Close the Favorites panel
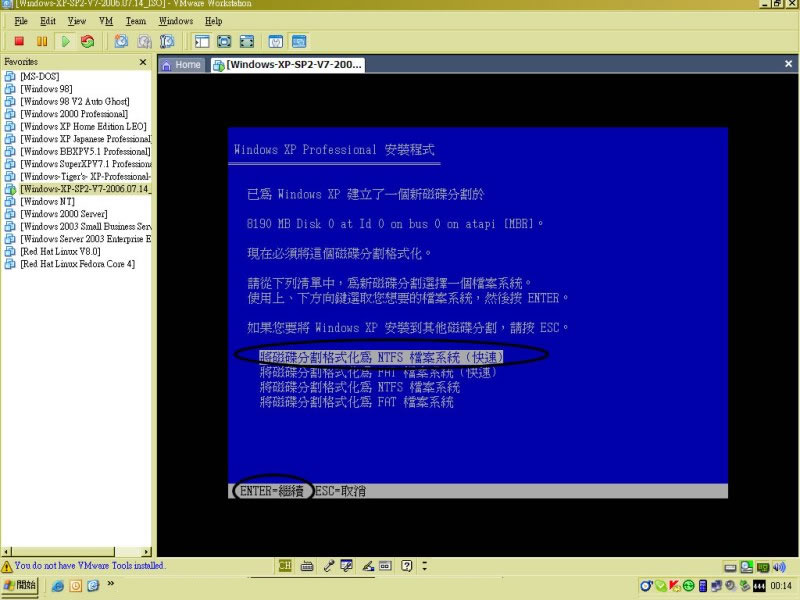 [143, 62]
